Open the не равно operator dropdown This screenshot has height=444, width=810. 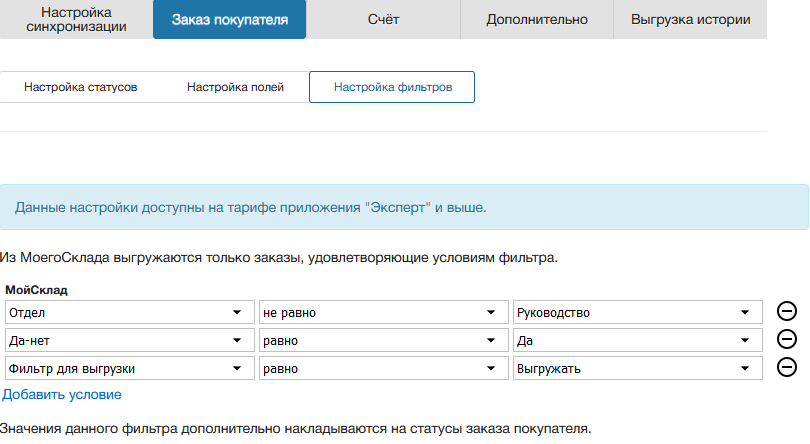click(382, 313)
